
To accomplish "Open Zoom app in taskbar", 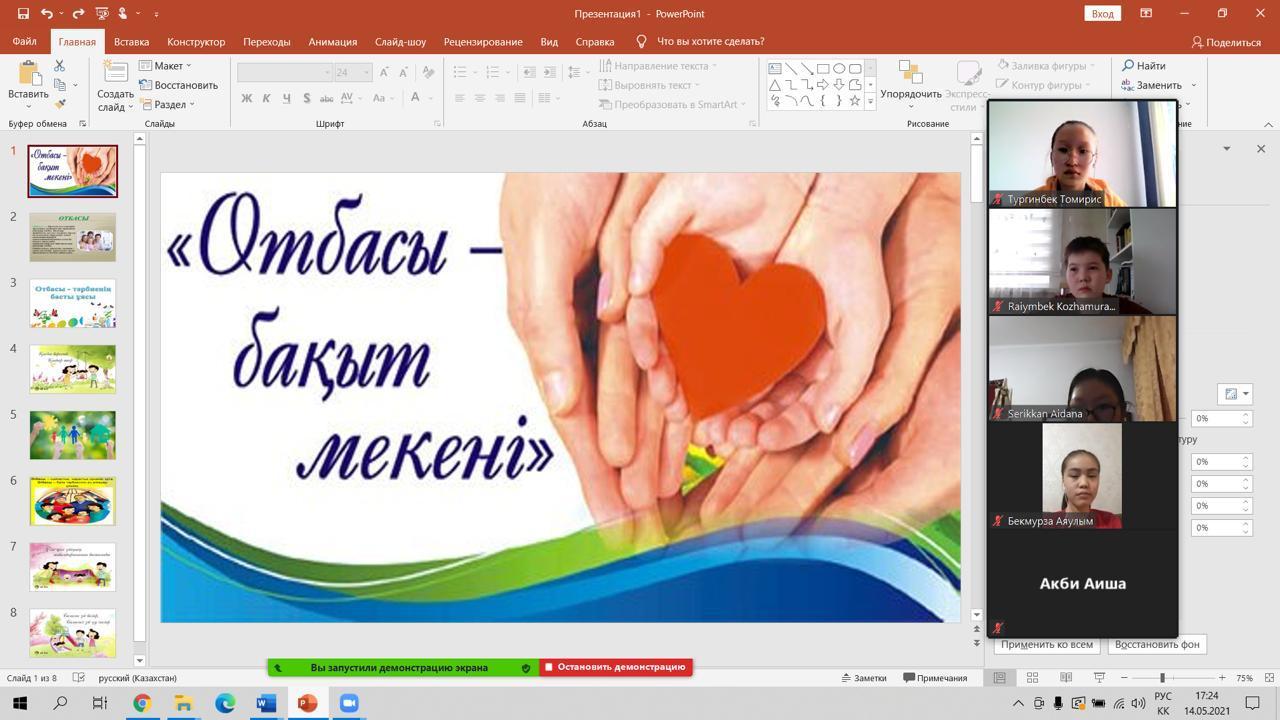I will [349, 703].
